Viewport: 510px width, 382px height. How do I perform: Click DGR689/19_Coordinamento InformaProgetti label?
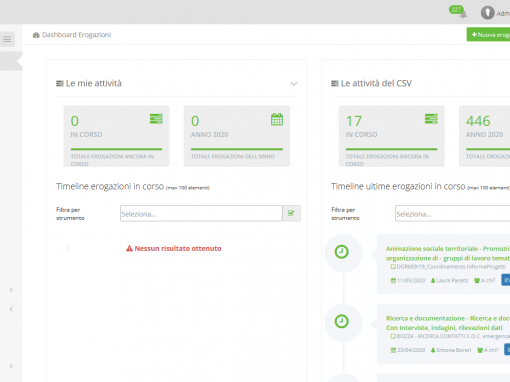[451, 267]
